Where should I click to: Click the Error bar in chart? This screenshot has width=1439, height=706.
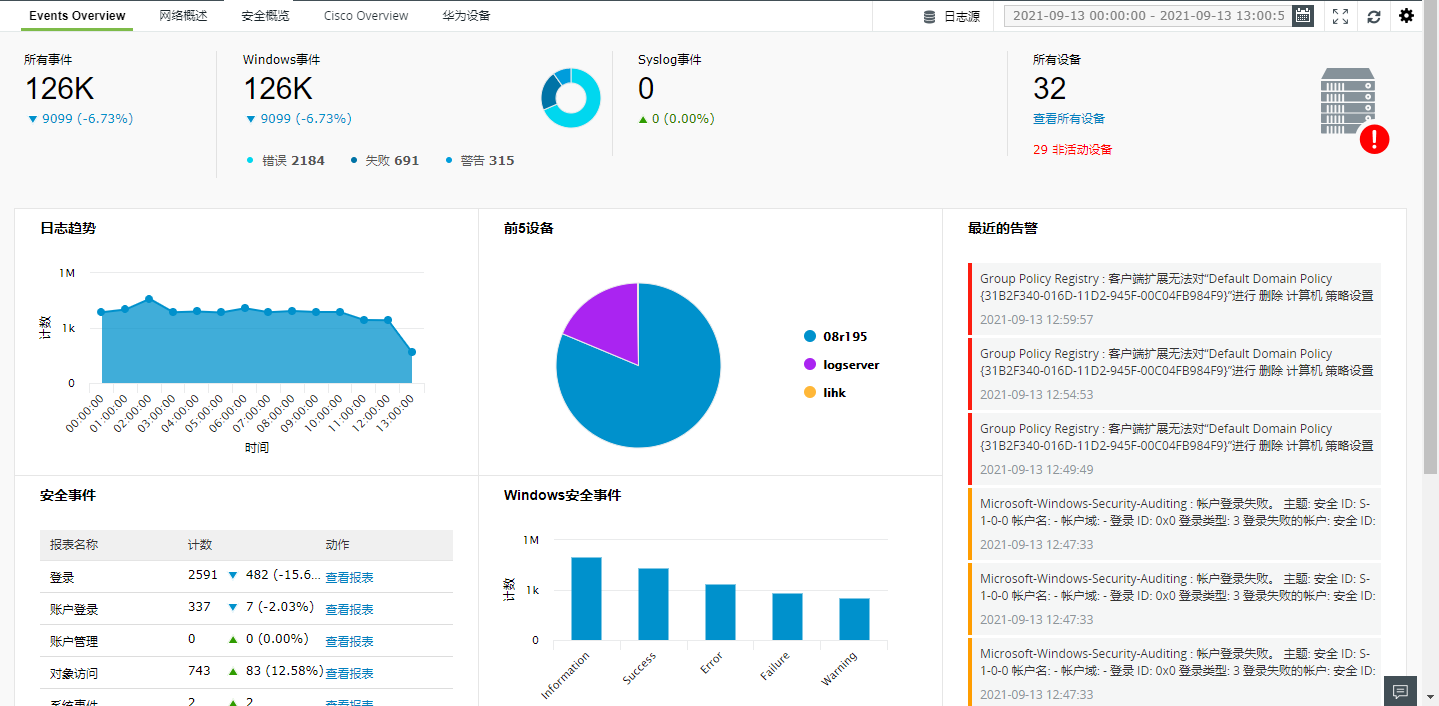720,612
